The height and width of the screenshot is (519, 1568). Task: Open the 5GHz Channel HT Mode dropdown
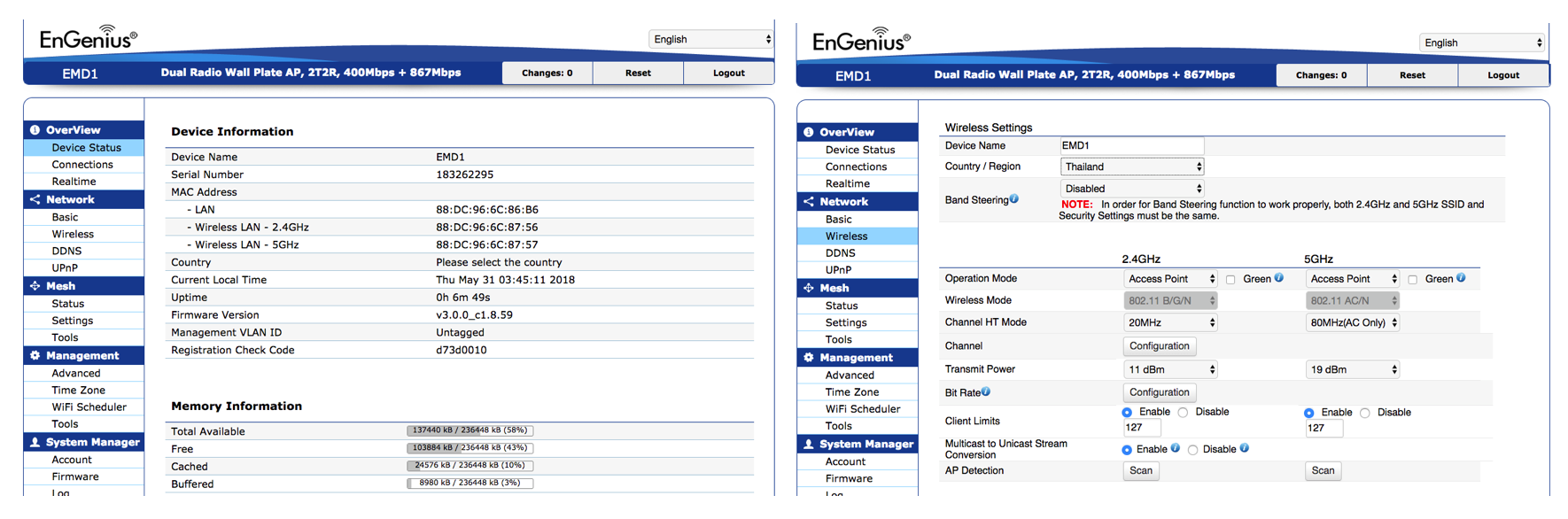pyautogui.click(x=1353, y=322)
